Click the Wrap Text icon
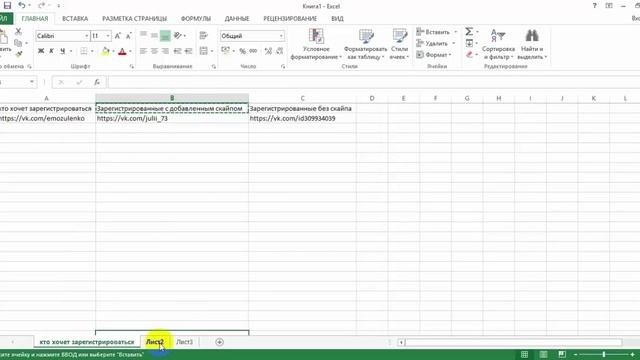This screenshot has width=640, height=360. (x=203, y=36)
